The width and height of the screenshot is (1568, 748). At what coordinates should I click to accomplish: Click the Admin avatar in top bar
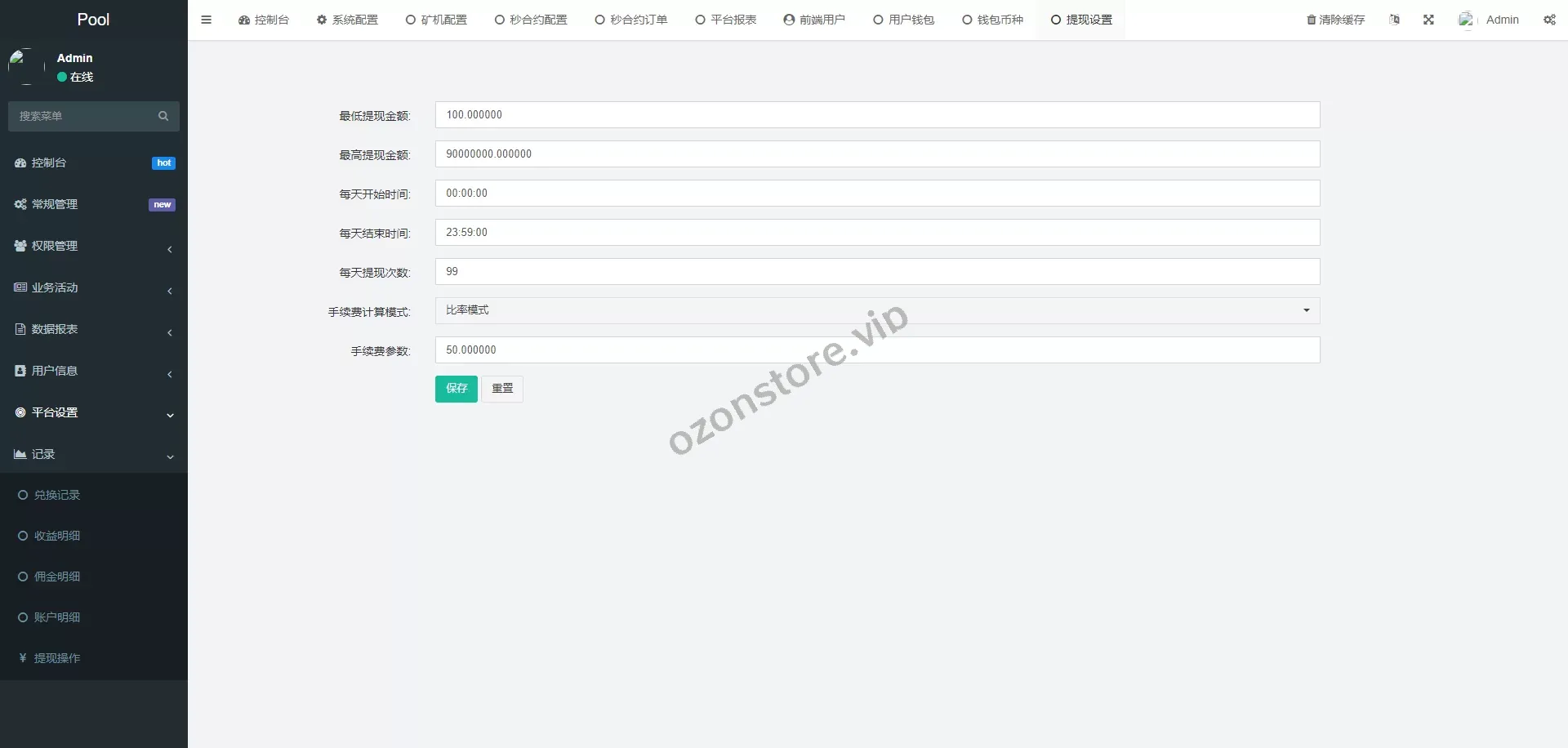click(1467, 20)
